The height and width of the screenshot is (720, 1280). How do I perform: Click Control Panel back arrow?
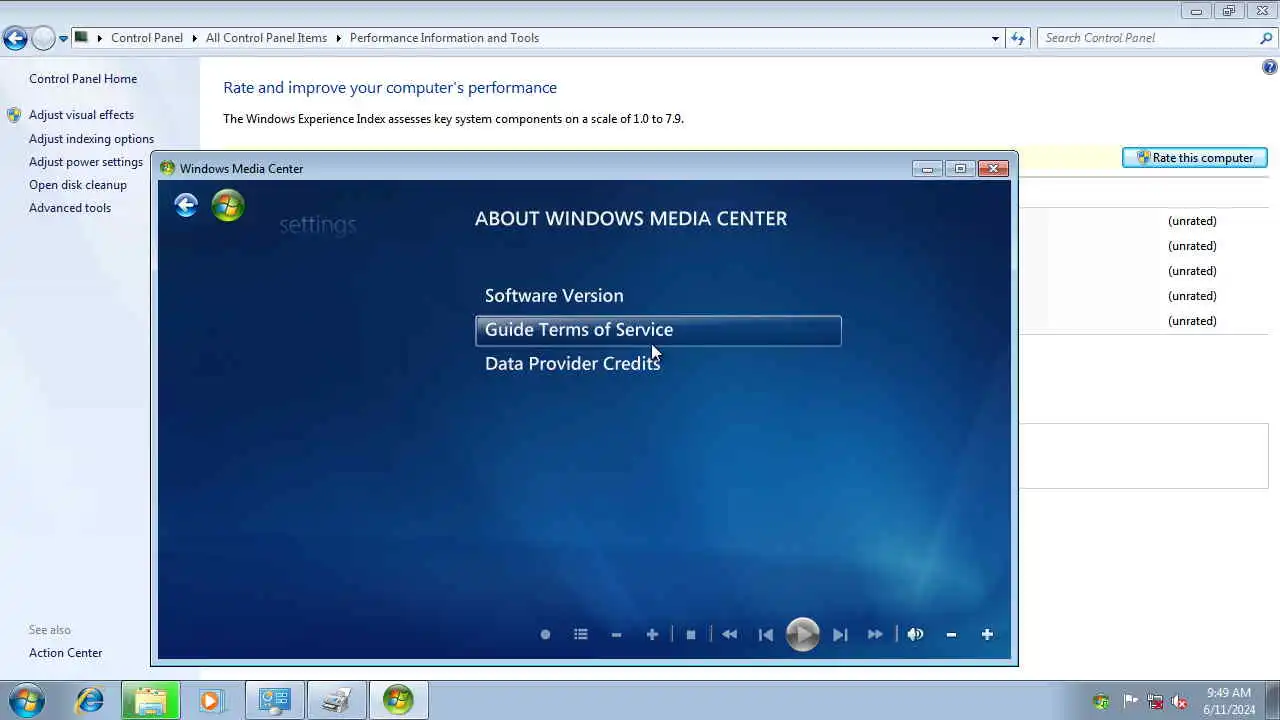pos(15,39)
